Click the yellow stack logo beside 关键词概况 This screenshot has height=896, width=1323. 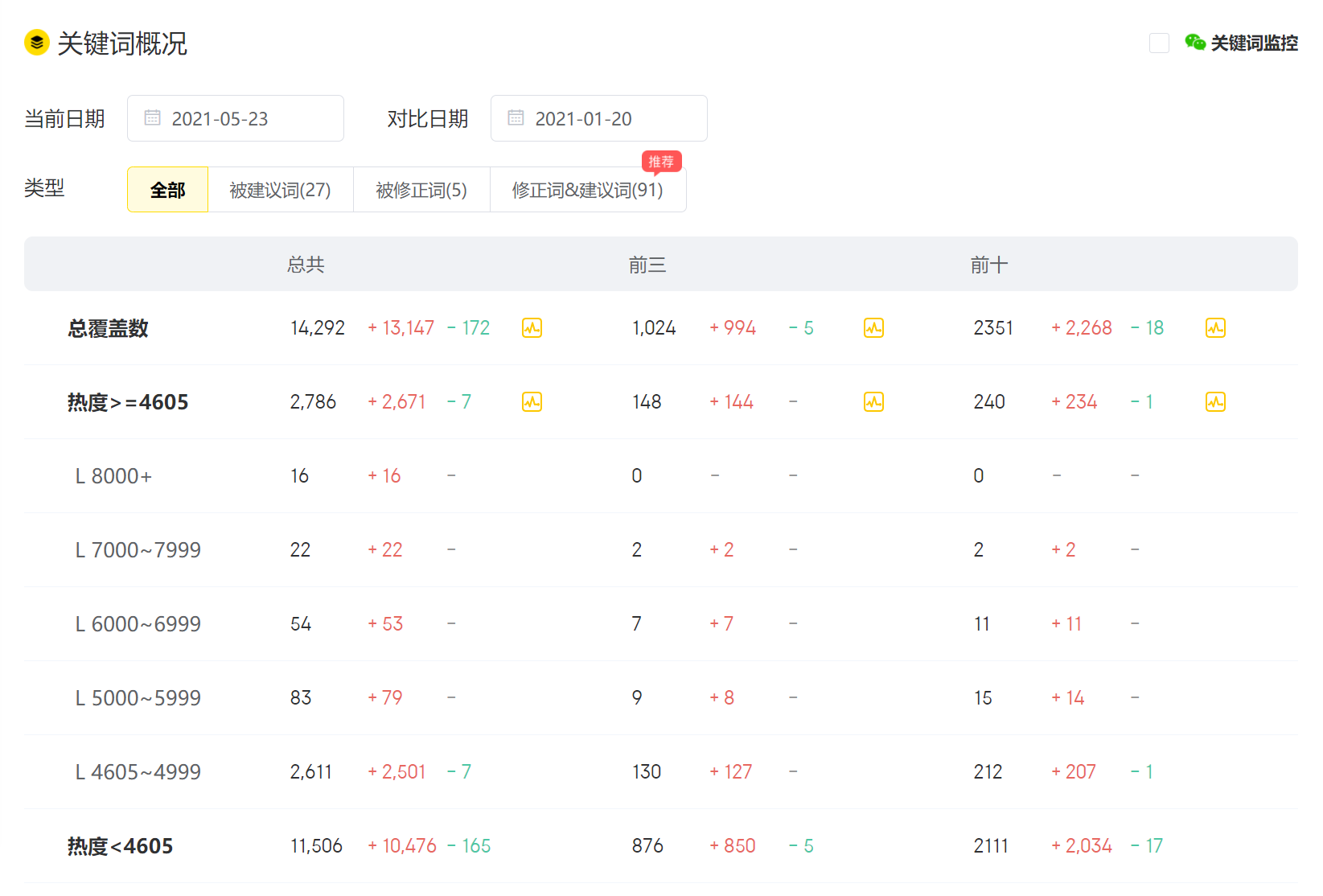pyautogui.click(x=35, y=42)
